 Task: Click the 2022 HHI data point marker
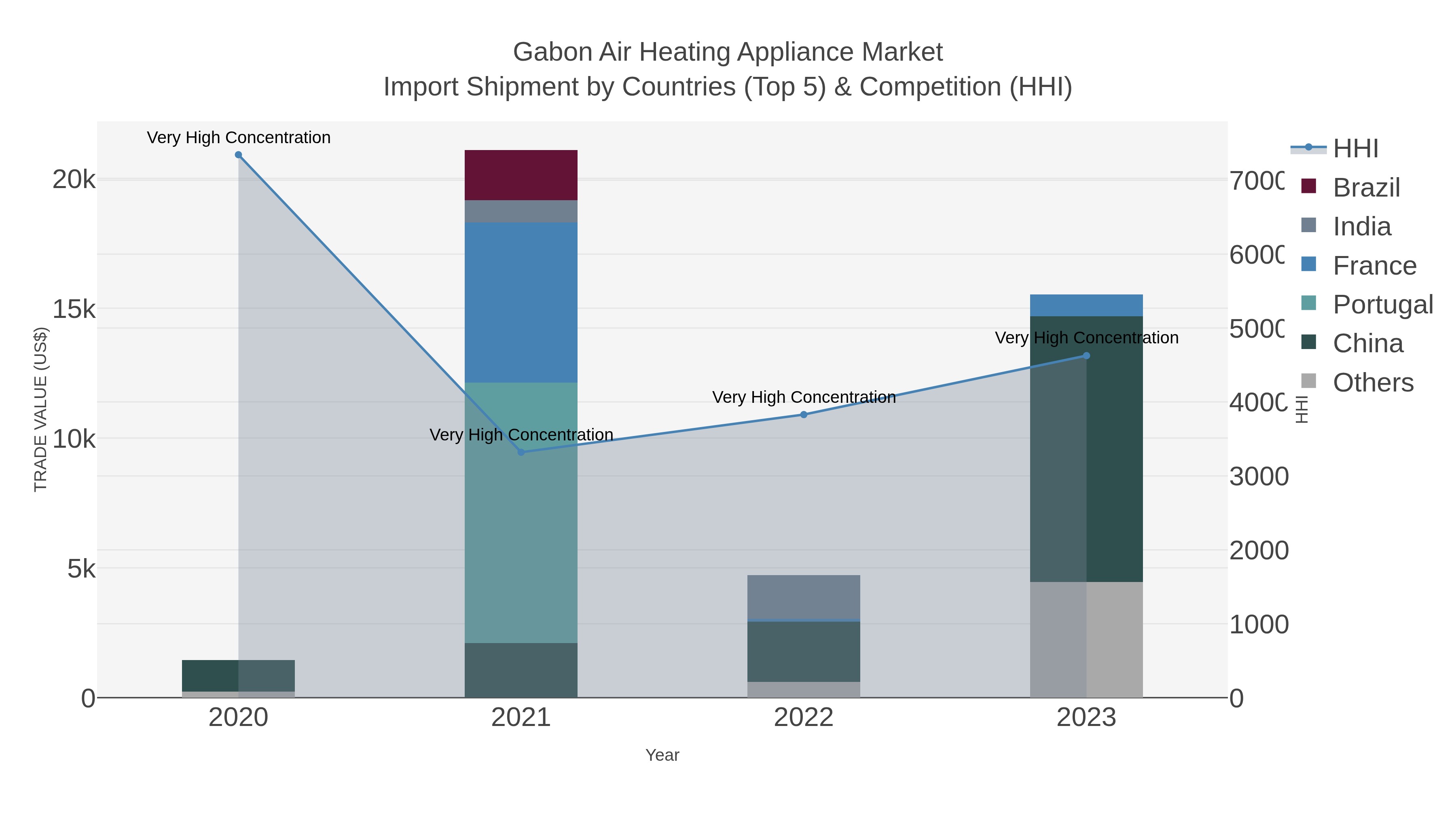click(804, 415)
